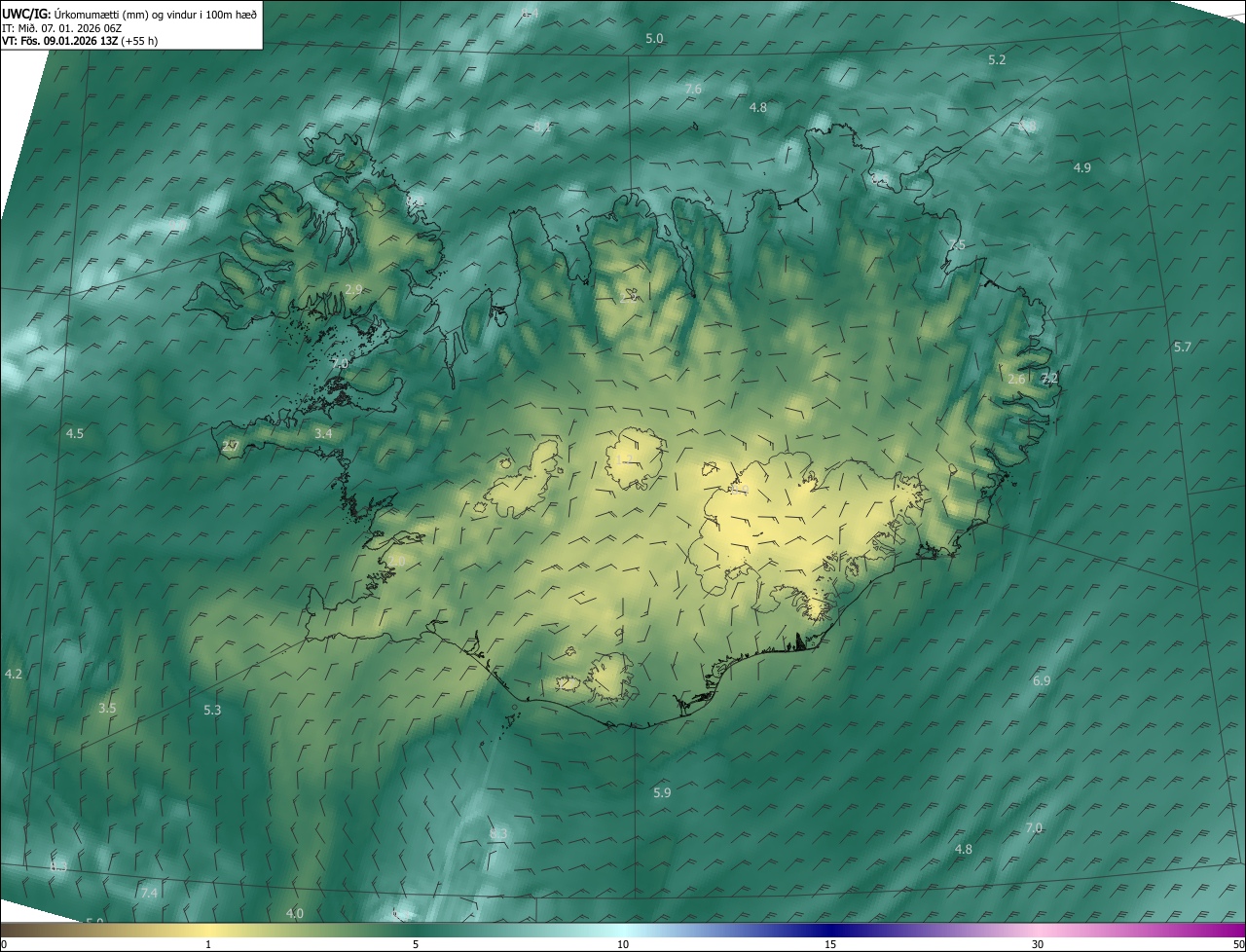Click the 7.2 value label

[1049, 379]
